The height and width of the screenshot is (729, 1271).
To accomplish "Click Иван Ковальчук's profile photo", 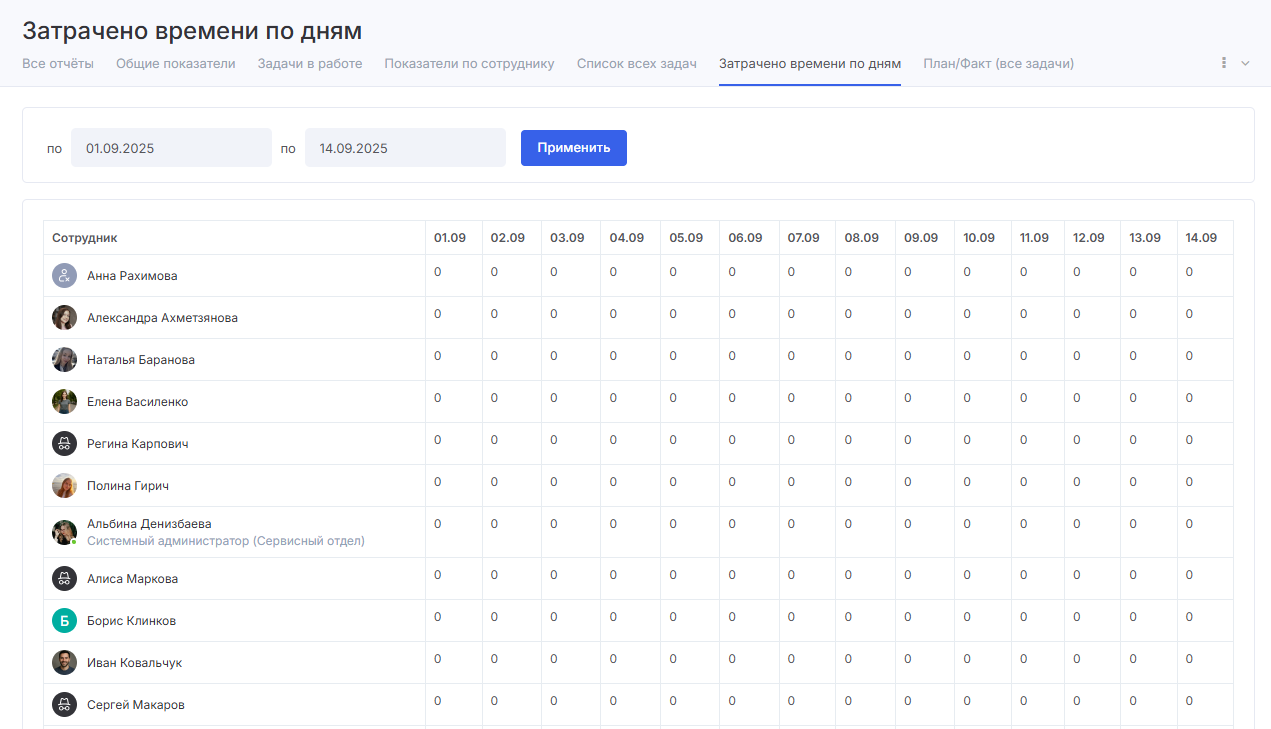I will coord(64,663).
